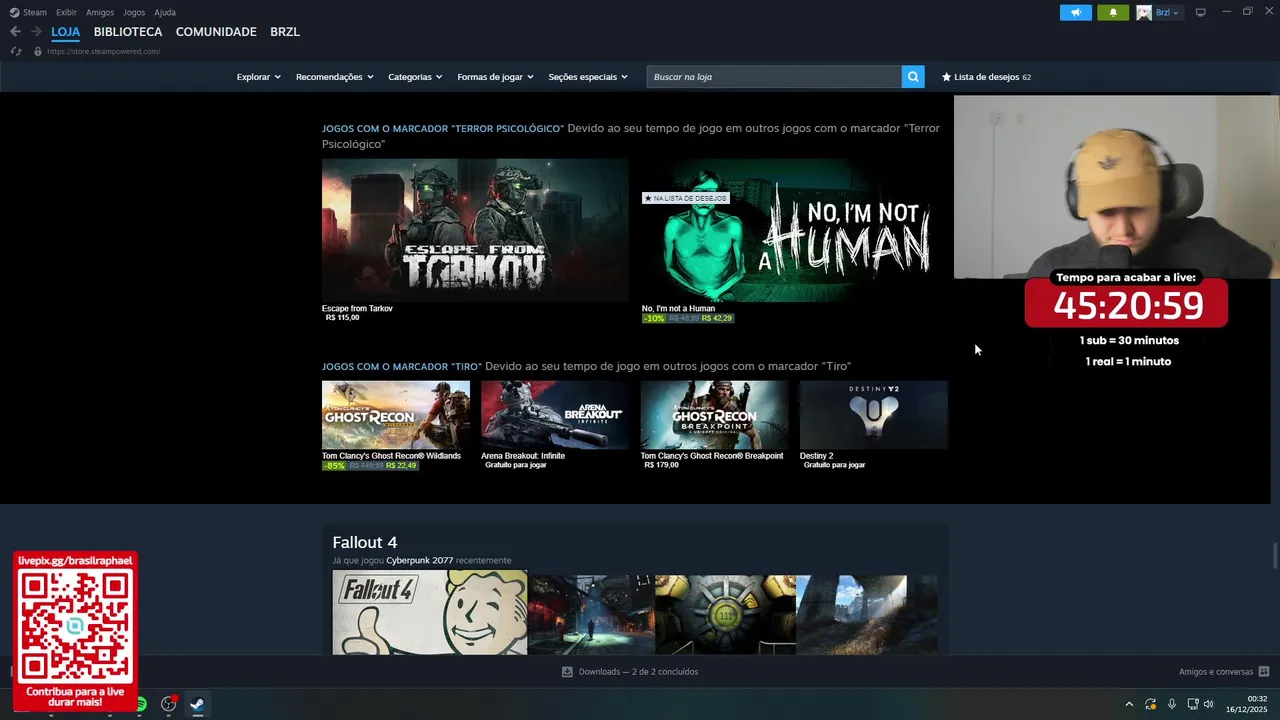Click the downloads icon in bottom bar
Screen dimensions: 1280x720
pyautogui.click(x=567, y=672)
